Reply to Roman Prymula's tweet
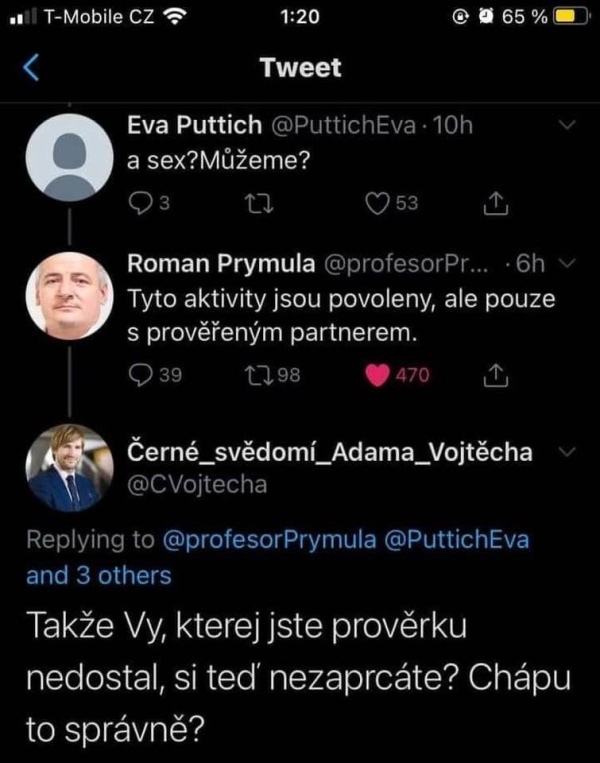The width and height of the screenshot is (600, 763). [141, 375]
